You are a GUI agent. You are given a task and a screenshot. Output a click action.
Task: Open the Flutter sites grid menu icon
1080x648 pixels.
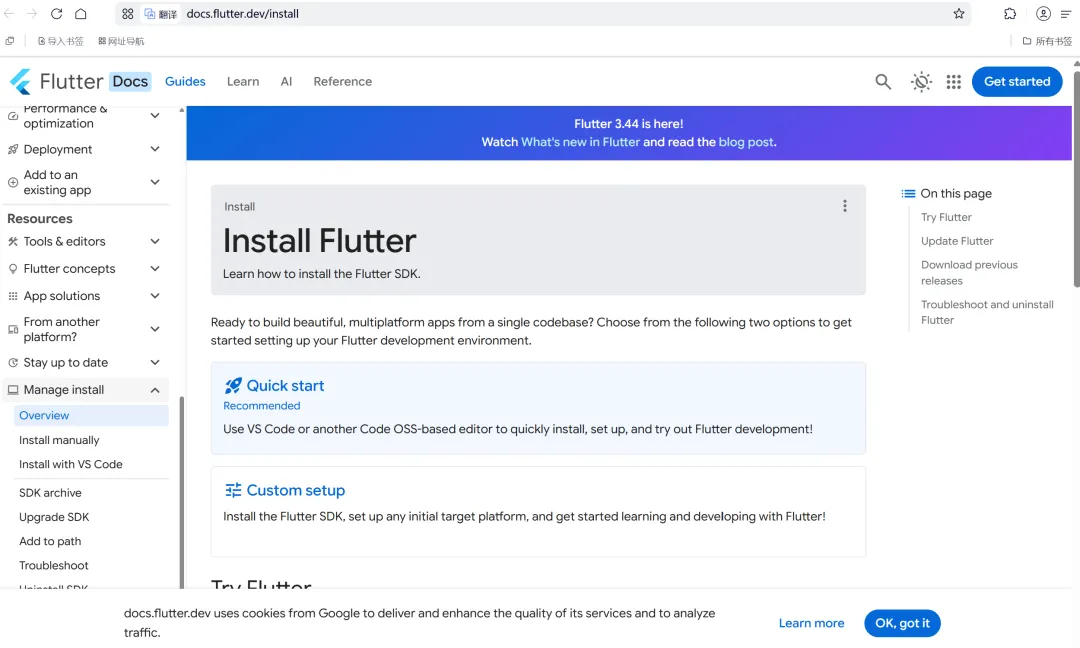[953, 81]
